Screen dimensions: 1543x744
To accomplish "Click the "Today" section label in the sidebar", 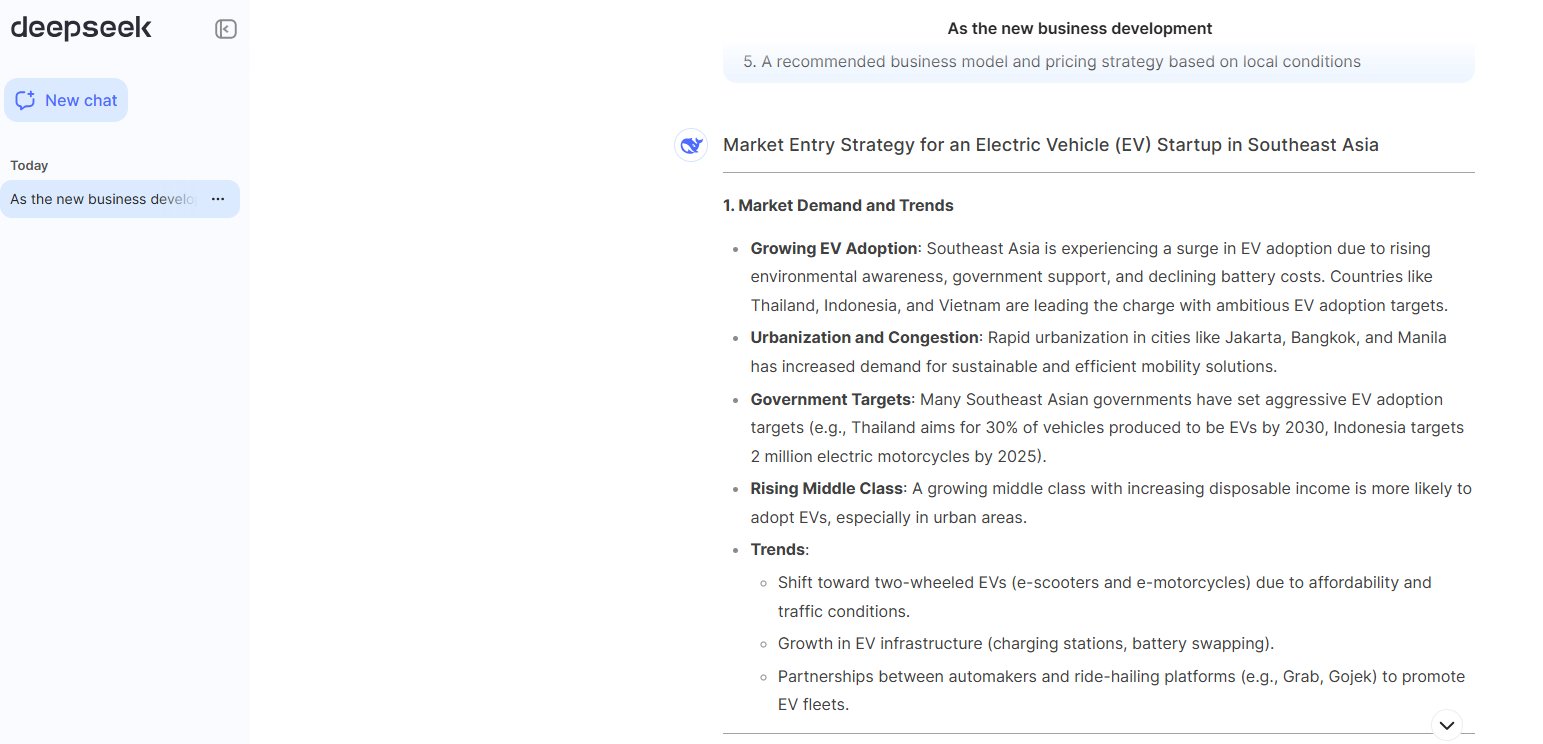I will coord(29,165).
